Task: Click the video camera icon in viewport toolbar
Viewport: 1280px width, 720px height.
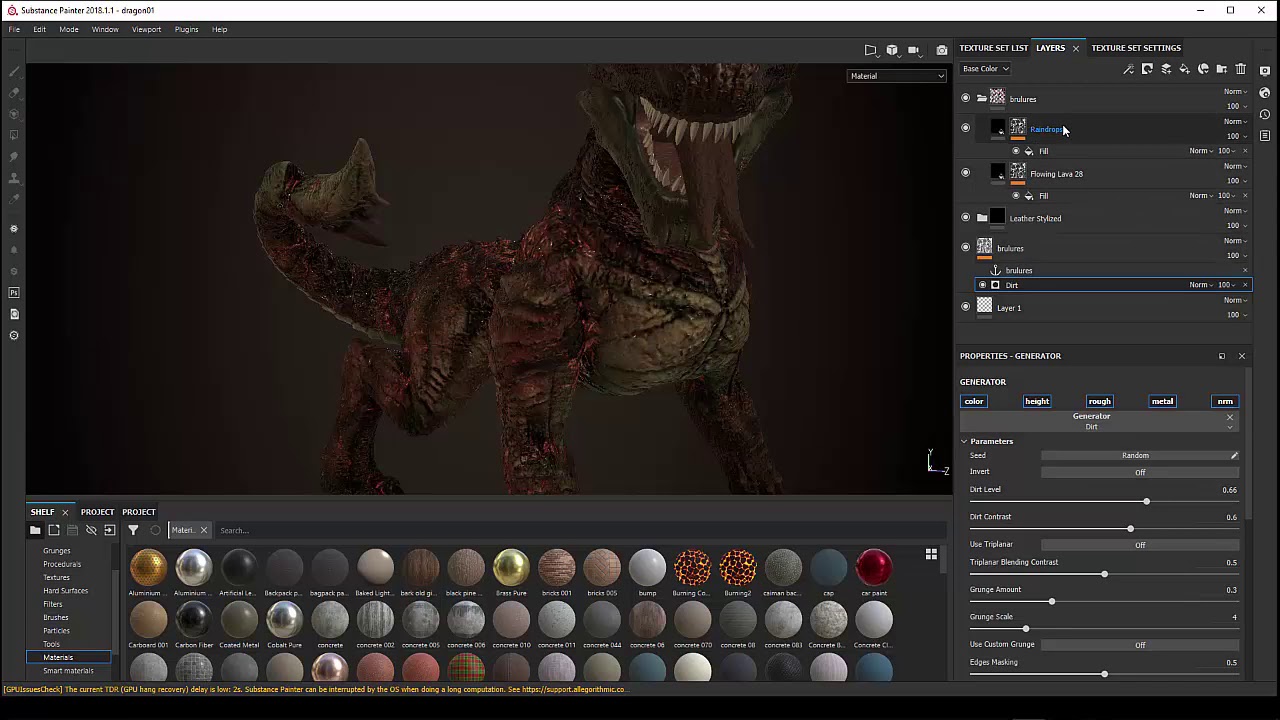Action: pos(913,50)
